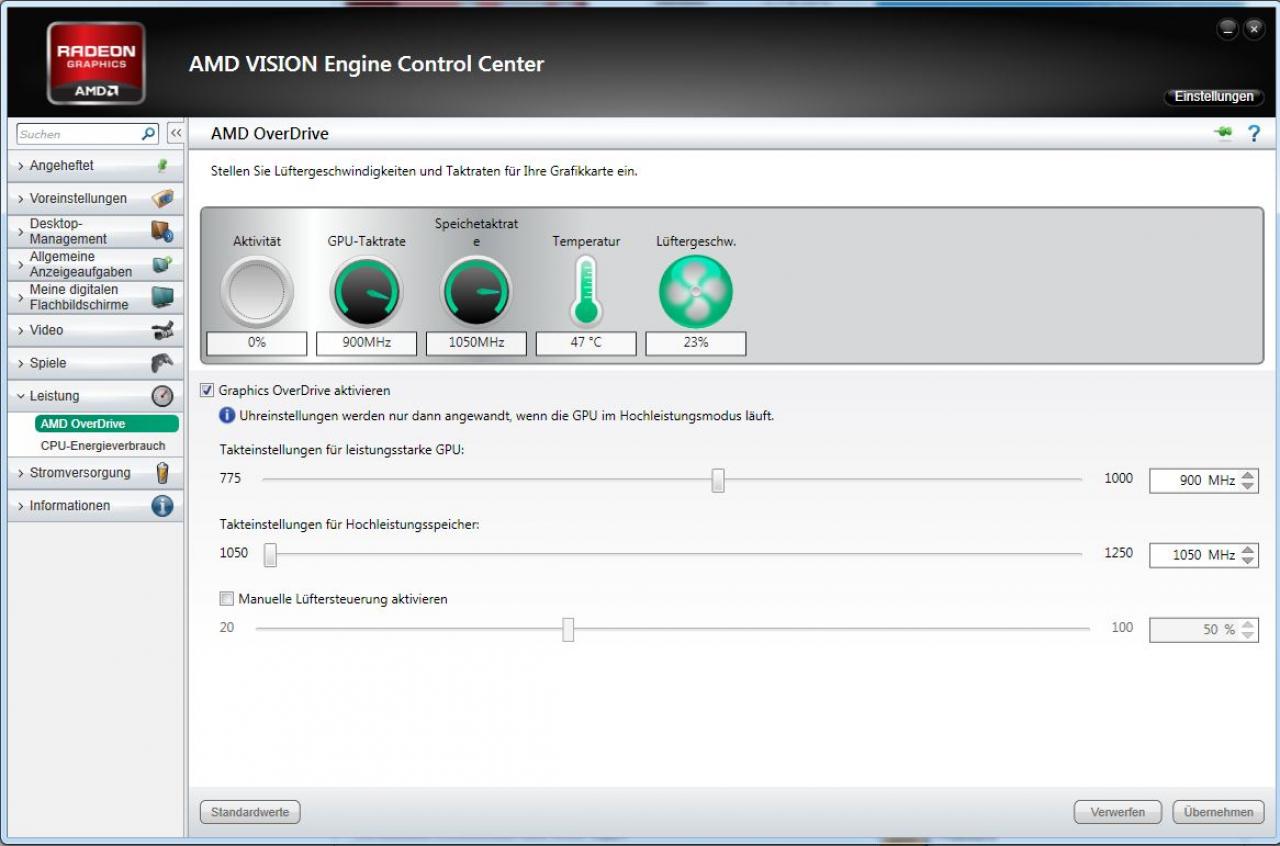Increase GPU clock with 900 MHz stepper
This screenshot has width=1280, height=846.
(x=1247, y=475)
